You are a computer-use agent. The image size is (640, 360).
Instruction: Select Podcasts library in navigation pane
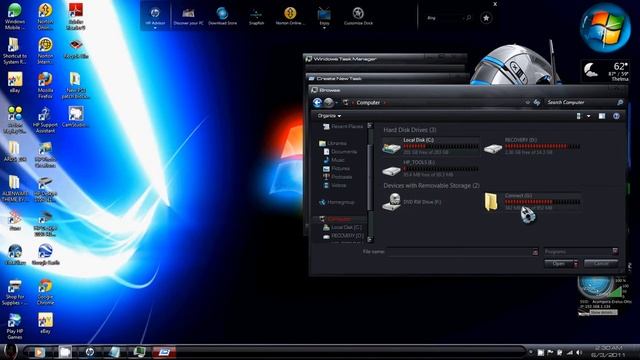(x=337, y=177)
